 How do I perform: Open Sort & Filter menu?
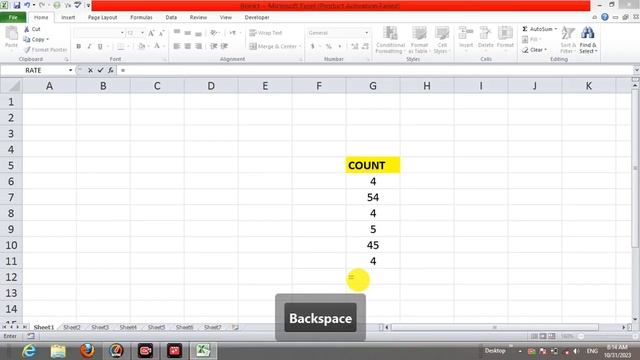tap(568, 40)
